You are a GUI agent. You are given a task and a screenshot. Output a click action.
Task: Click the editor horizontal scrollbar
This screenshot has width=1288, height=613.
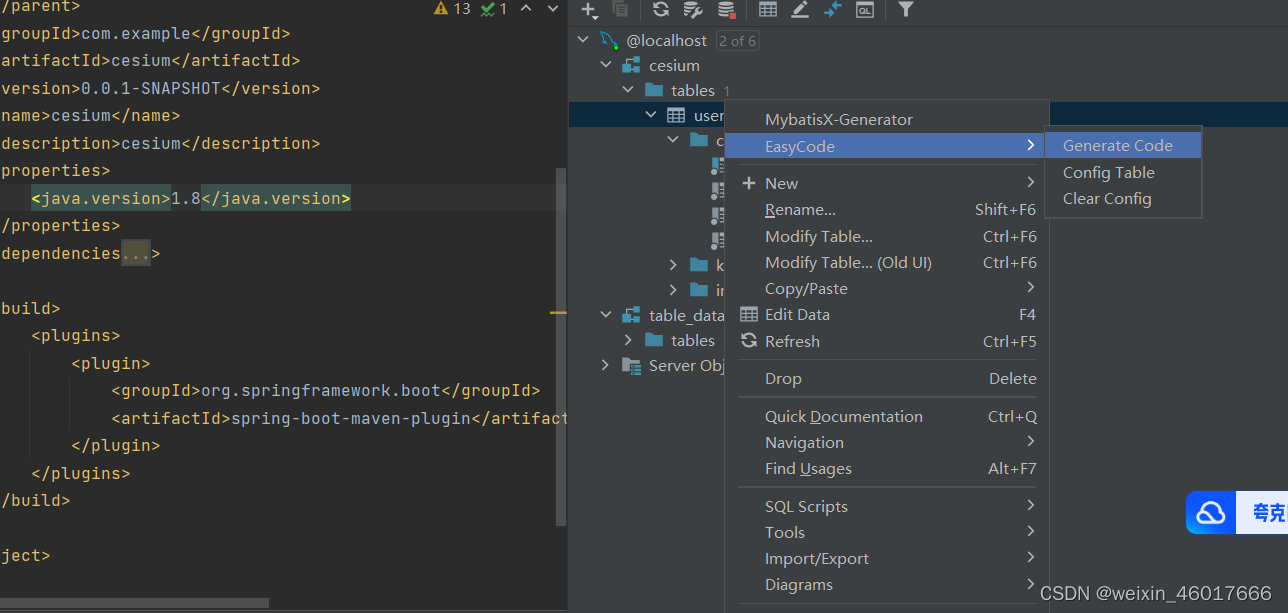[134, 603]
